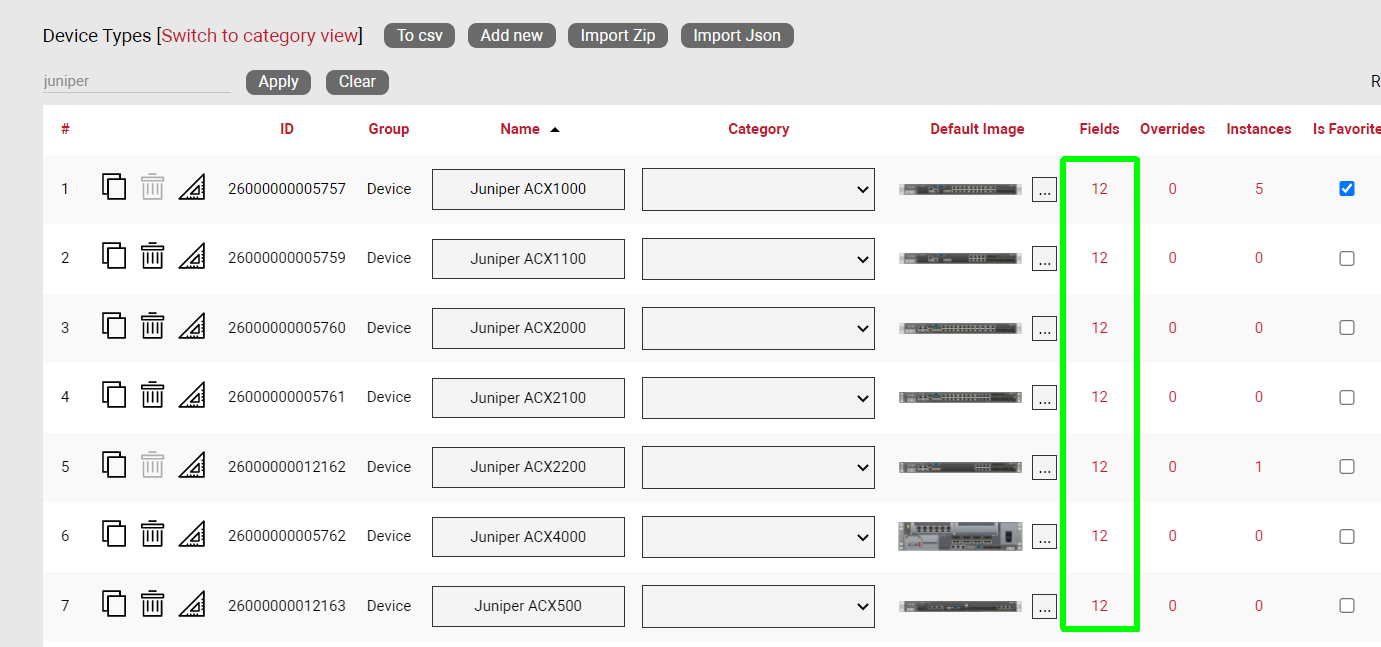This screenshot has width=1381, height=647.
Task: Delete the Juniper ACX1100 device type
Action: click(x=152, y=257)
